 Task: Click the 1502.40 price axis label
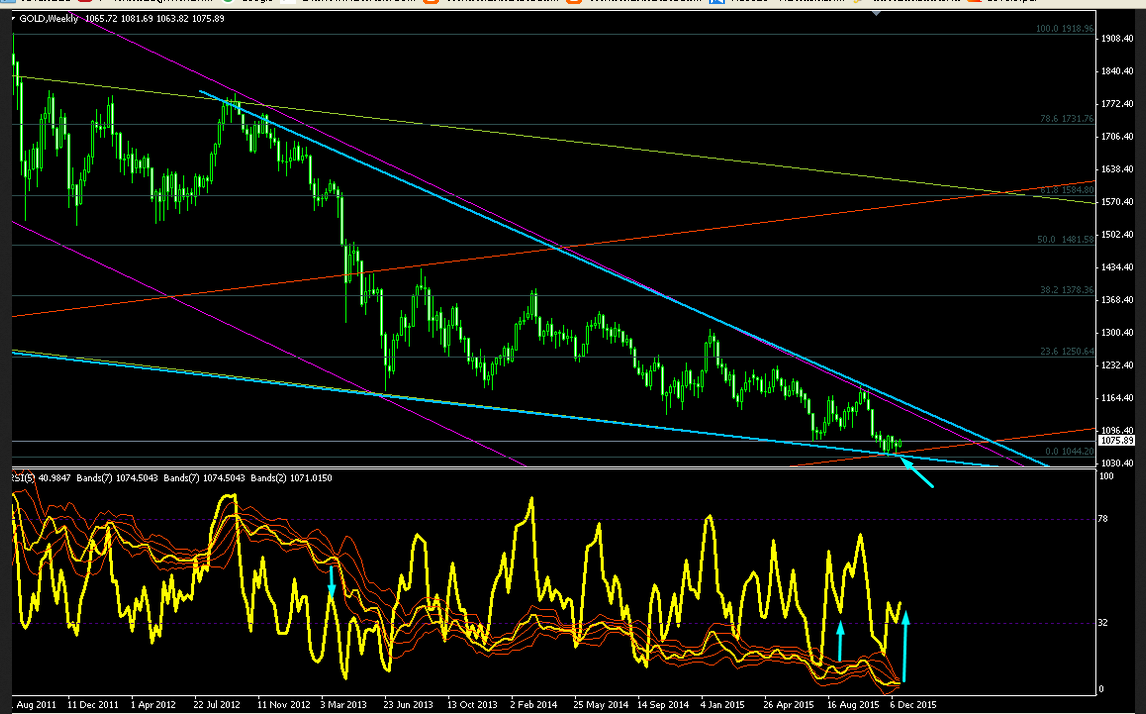point(1117,235)
